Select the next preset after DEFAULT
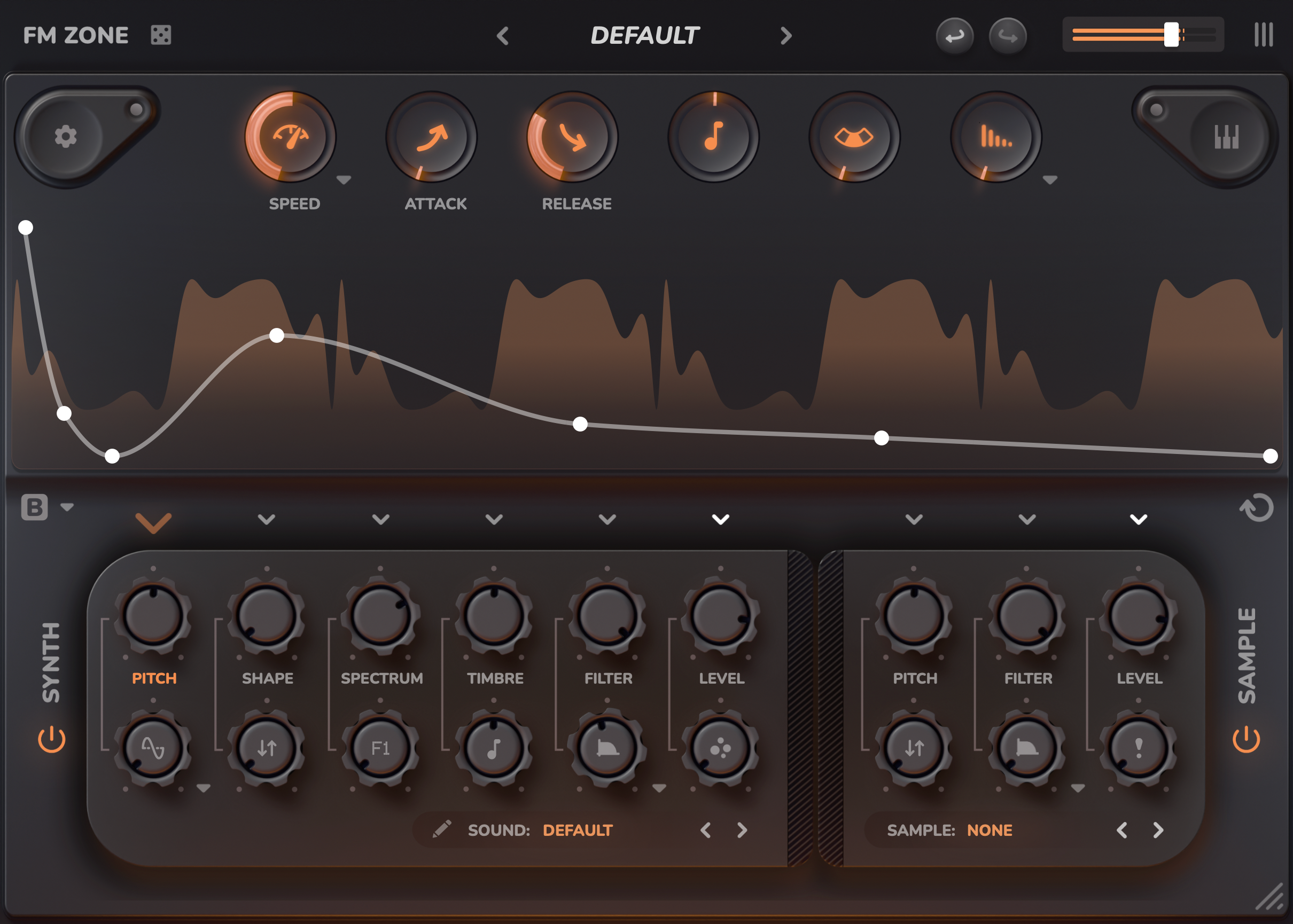This screenshot has height=924, width=1293. [x=786, y=36]
